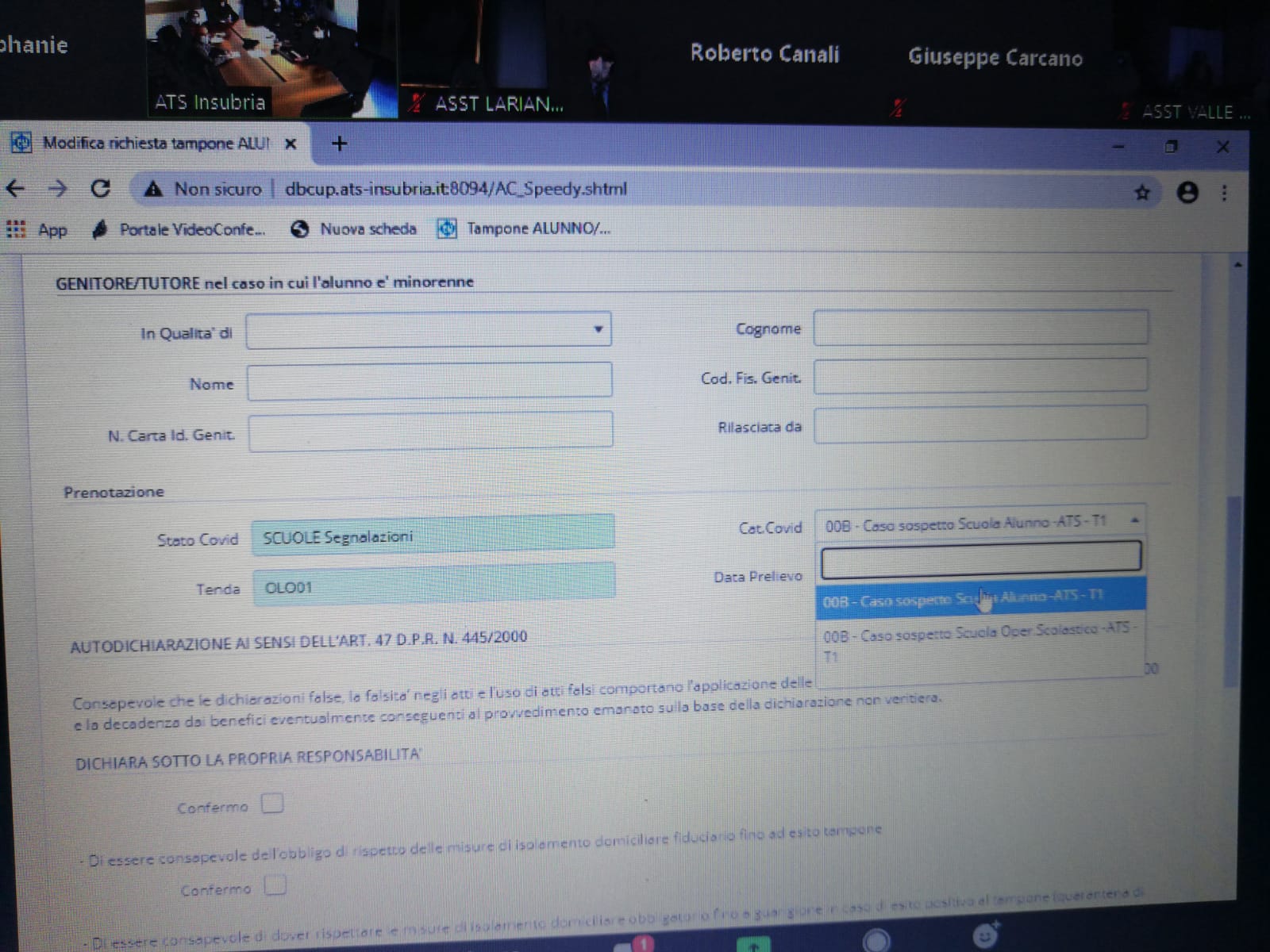Open the browser profile avatar icon

point(1187,193)
